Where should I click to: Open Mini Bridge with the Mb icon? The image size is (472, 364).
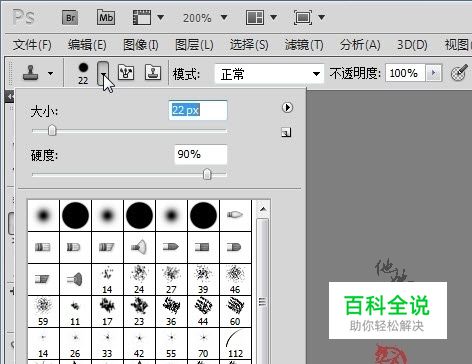click(106, 17)
